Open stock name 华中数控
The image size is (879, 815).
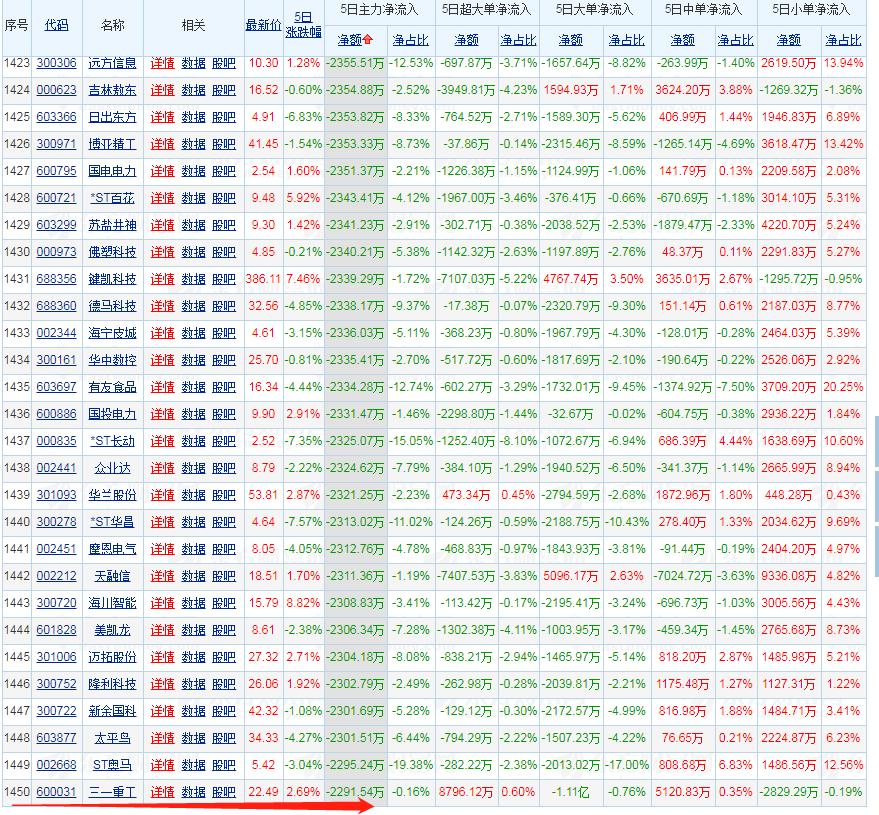pos(112,360)
